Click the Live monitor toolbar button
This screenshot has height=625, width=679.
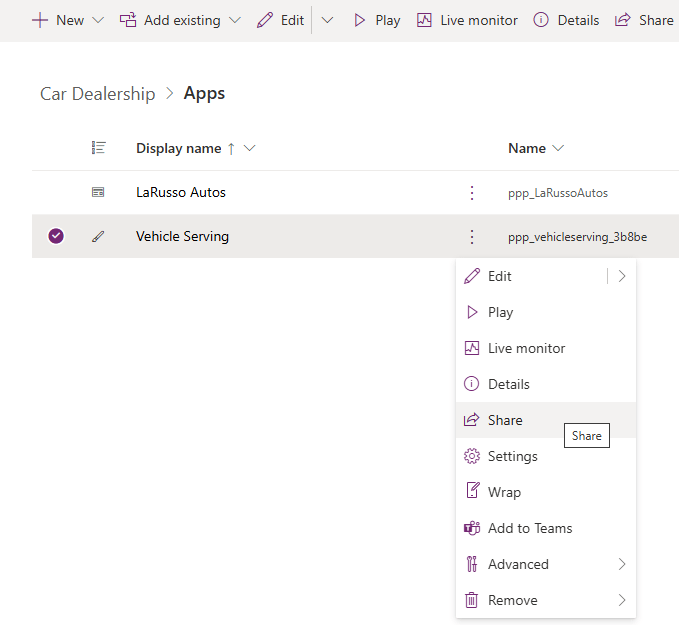point(467,20)
